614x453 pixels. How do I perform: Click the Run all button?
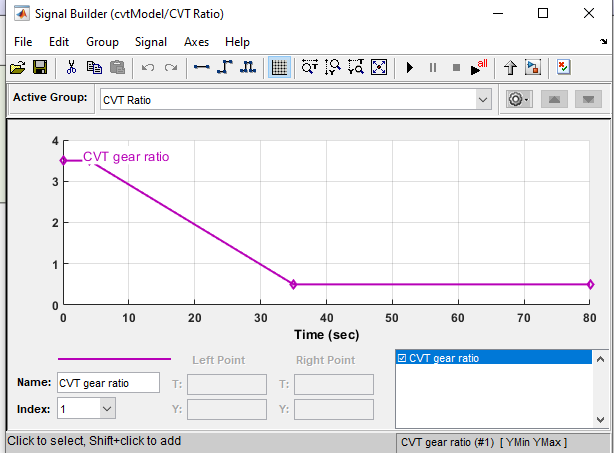point(480,68)
